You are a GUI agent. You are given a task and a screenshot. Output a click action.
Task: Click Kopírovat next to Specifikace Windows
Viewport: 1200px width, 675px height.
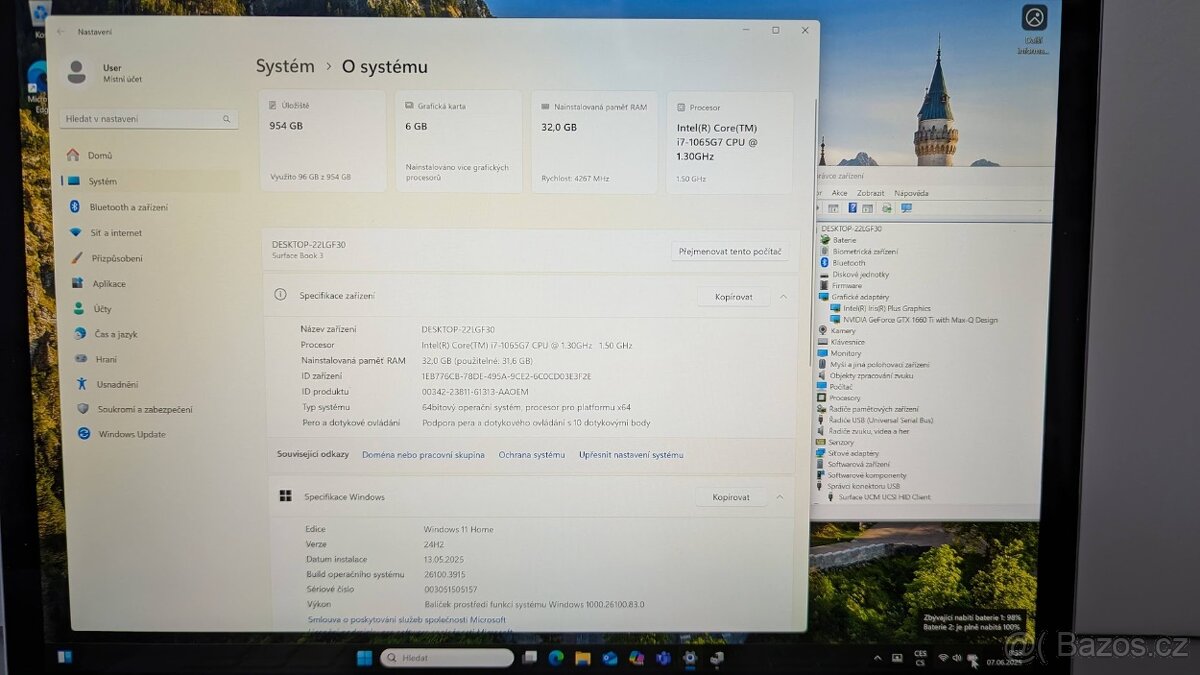click(x=730, y=496)
